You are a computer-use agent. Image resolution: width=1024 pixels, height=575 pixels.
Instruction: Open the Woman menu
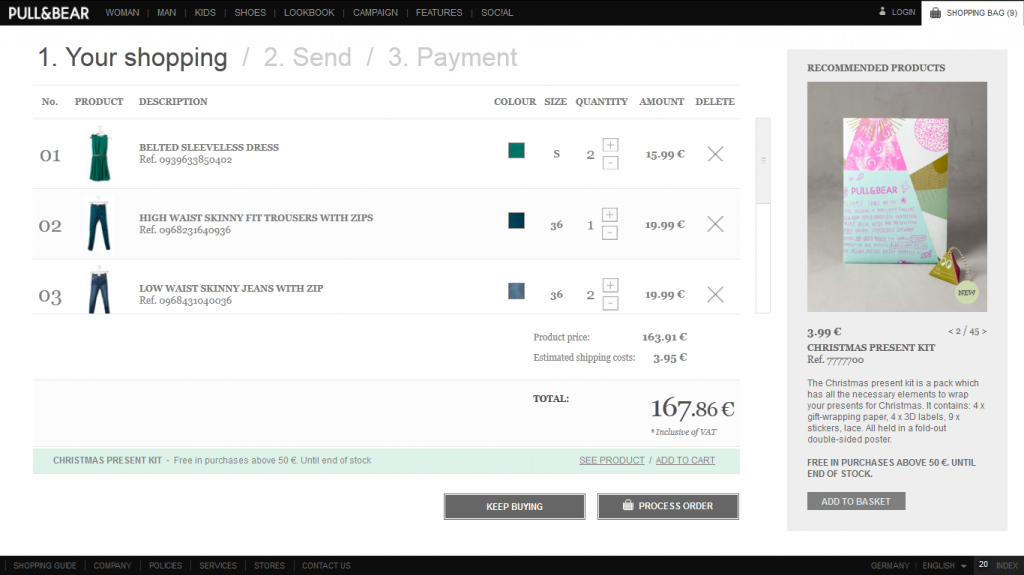click(122, 13)
